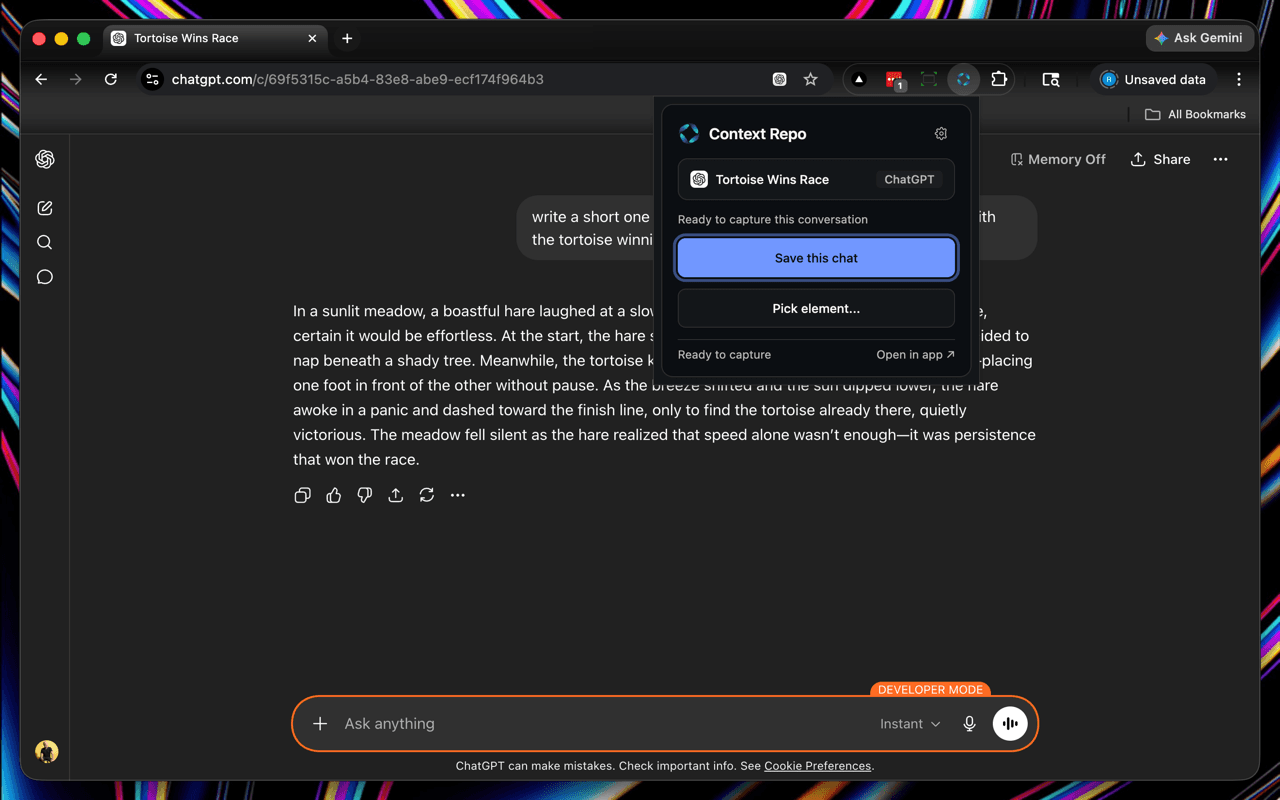The width and height of the screenshot is (1280, 800).
Task: Share the response with upload arrow icon
Action: [x=396, y=495]
